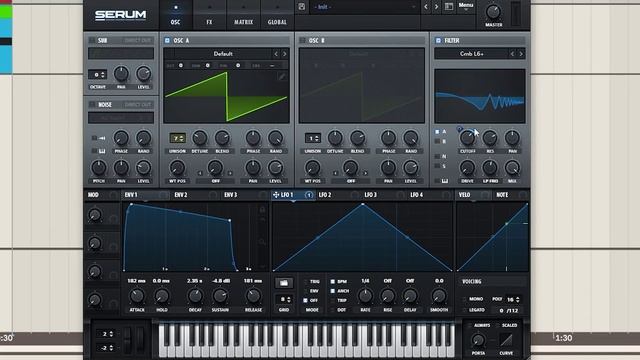Click the OSC B WT Pos knob
640x360 pixels.
pos(312,168)
